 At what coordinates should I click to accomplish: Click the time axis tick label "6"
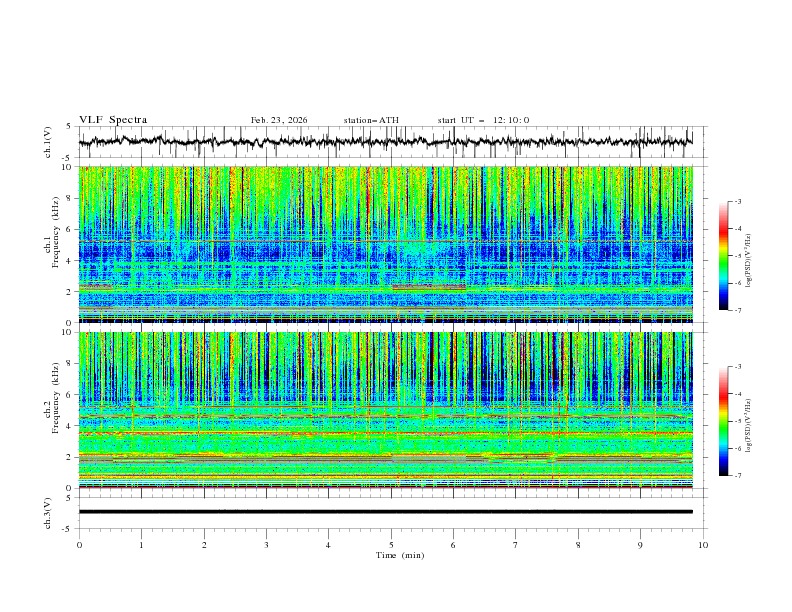(x=453, y=545)
